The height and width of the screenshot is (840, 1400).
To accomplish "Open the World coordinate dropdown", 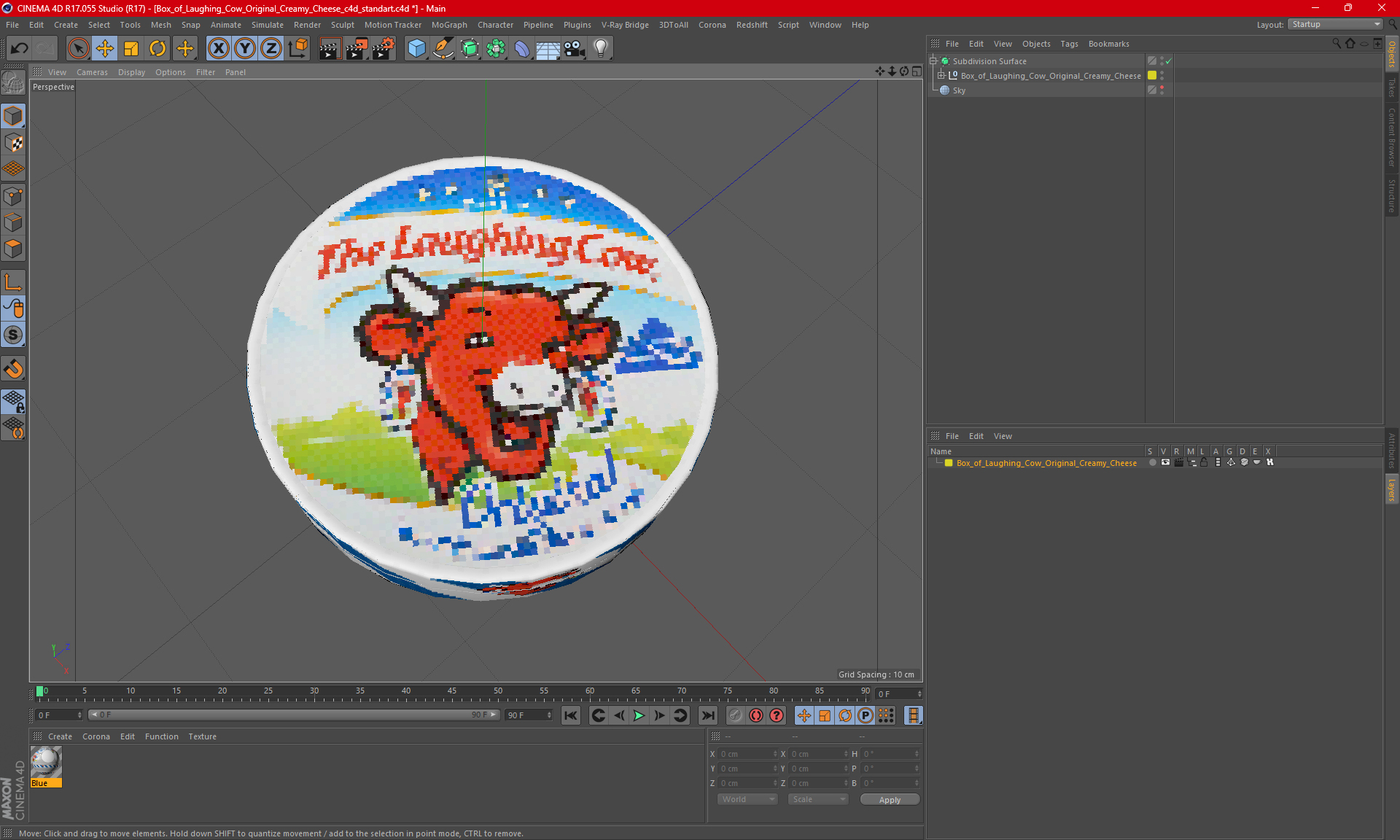I will [747, 799].
